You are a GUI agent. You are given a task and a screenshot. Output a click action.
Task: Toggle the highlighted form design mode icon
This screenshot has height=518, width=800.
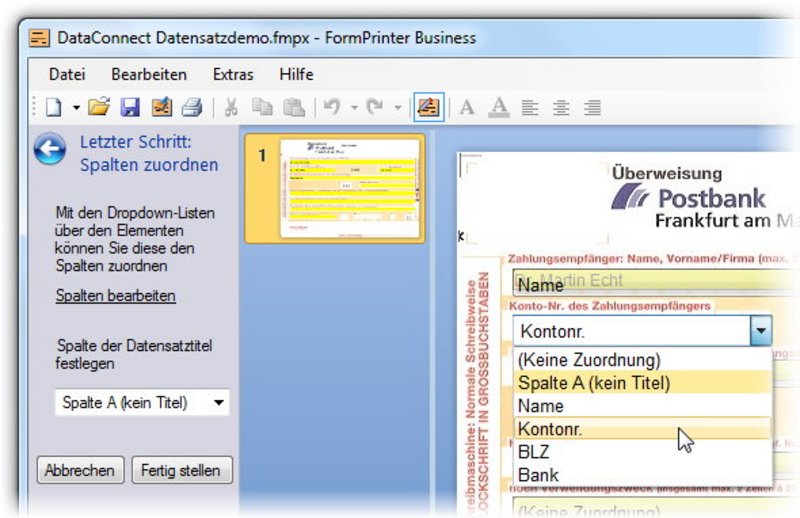(429, 107)
